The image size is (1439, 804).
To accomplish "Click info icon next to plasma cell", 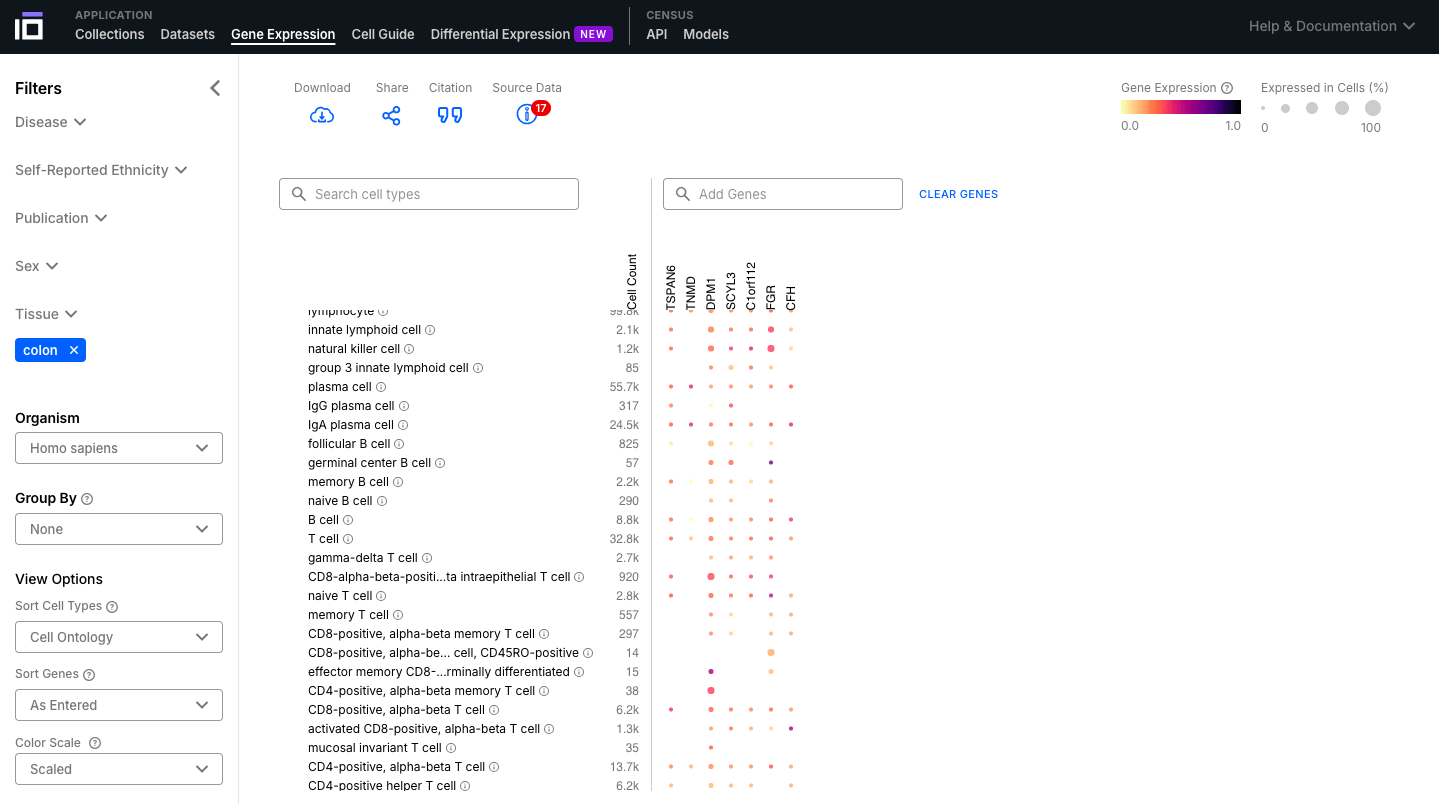I will 381,387.
